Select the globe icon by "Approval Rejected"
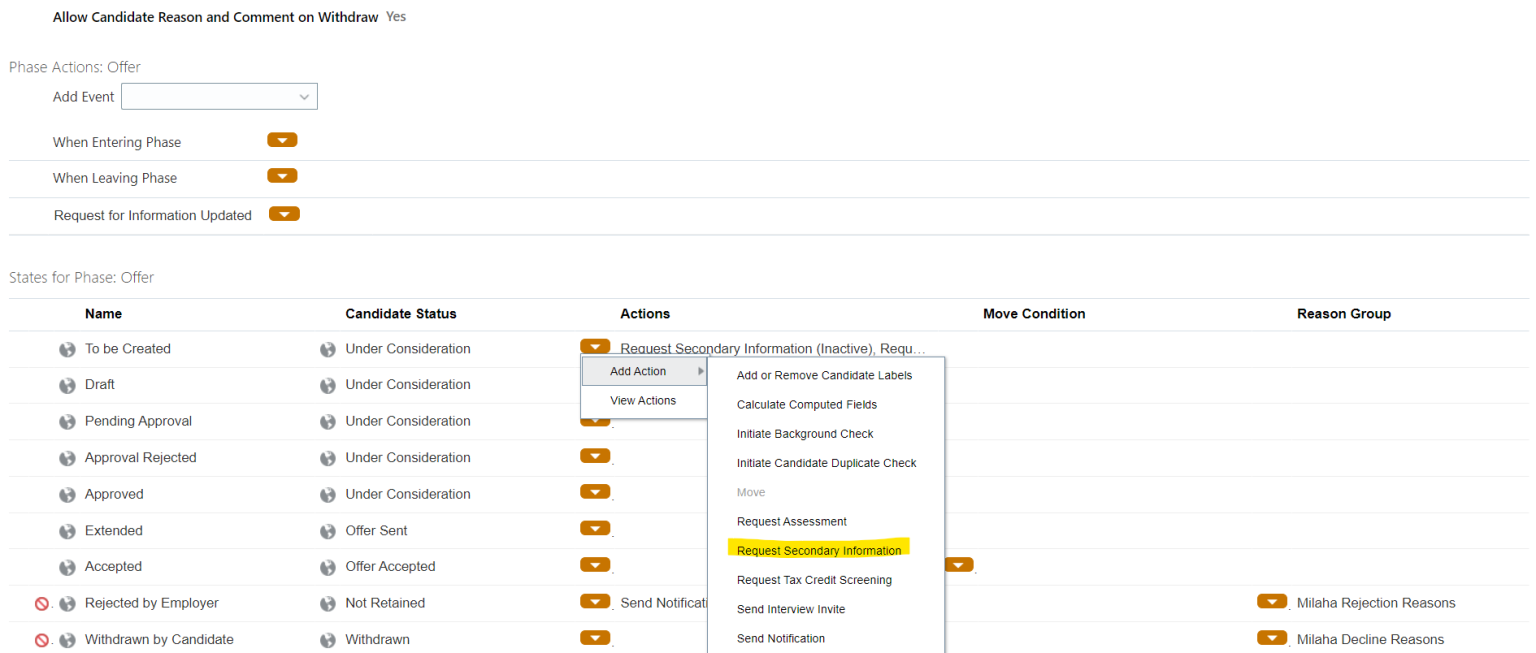 point(66,457)
